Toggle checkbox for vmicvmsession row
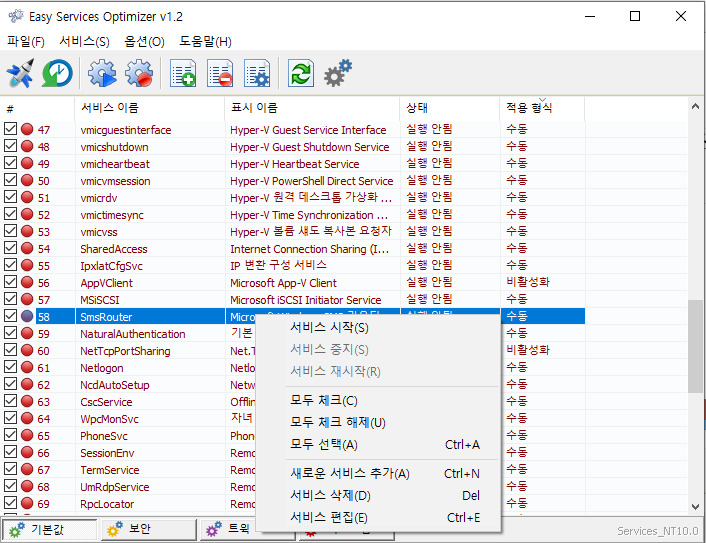The width and height of the screenshot is (706, 543). point(10,180)
